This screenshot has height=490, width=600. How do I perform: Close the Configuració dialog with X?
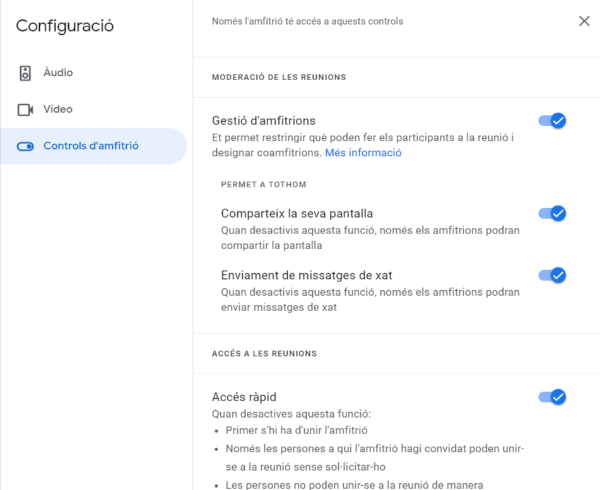tap(584, 21)
